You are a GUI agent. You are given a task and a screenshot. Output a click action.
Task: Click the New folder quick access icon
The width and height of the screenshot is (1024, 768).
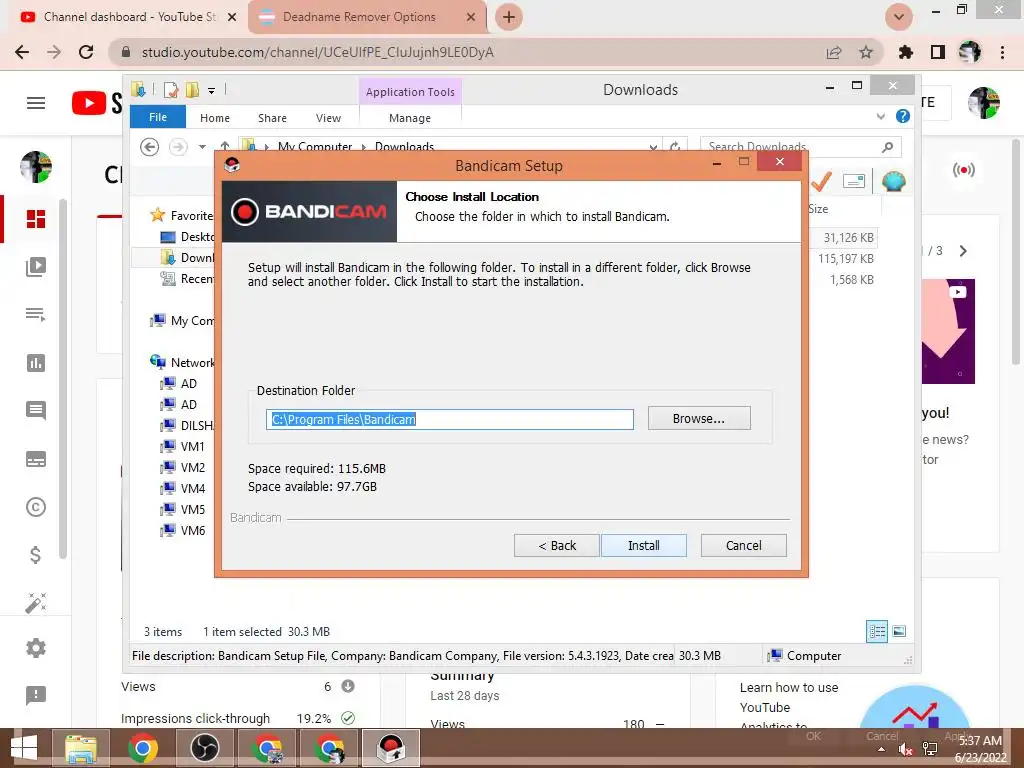pos(192,89)
